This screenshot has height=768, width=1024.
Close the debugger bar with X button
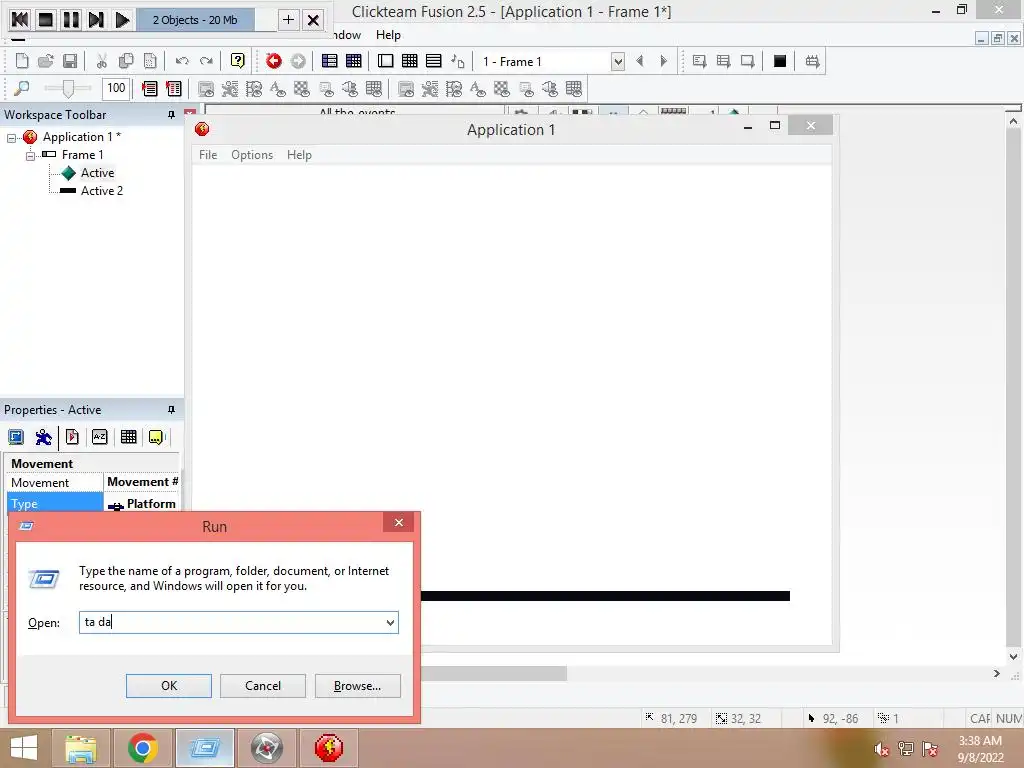pyautogui.click(x=313, y=20)
